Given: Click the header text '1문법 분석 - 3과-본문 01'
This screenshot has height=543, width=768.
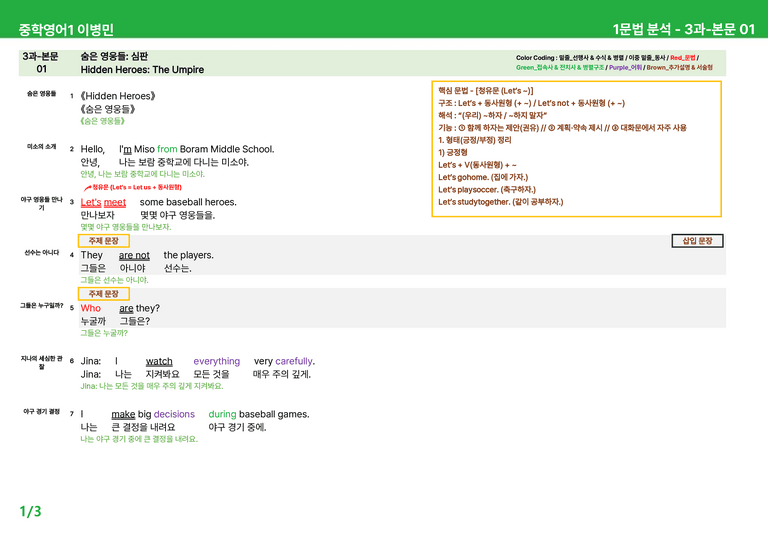Looking at the screenshot, I should [x=684, y=29].
